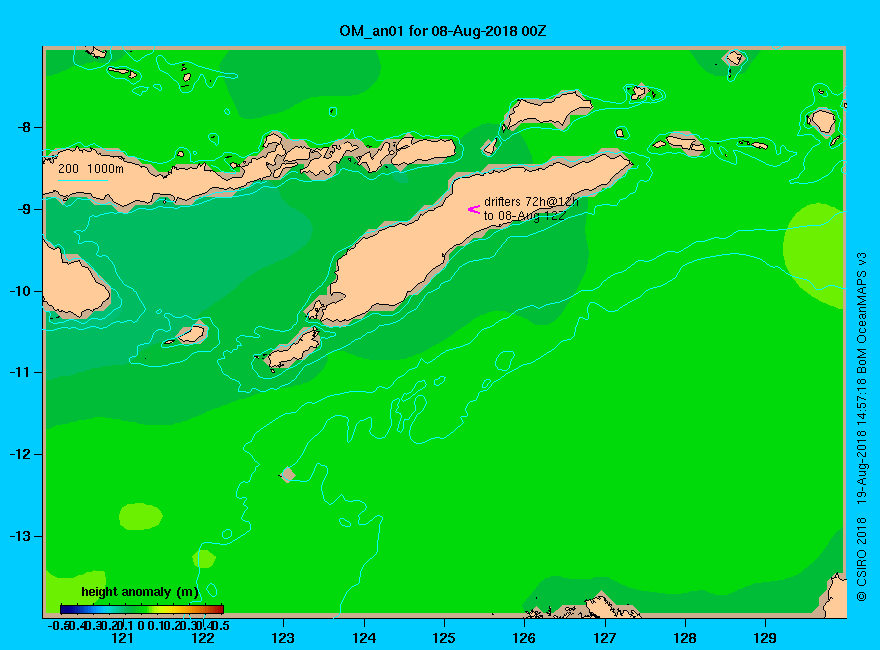The height and width of the screenshot is (650, 880).
Task: Click the small diamond-shaped reef island near 123
Action: coord(288,475)
